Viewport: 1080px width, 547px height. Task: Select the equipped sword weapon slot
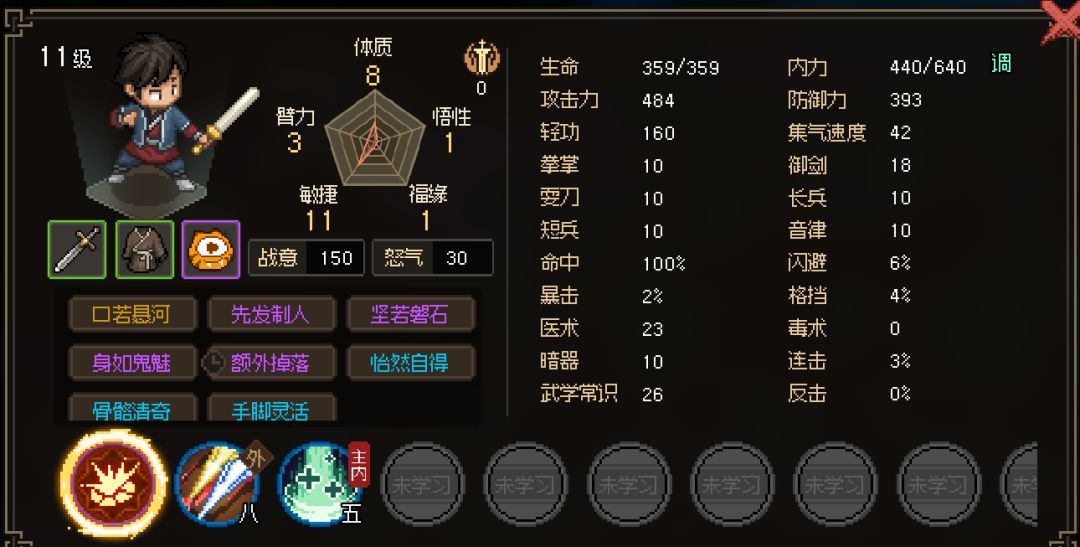[x=77, y=249]
